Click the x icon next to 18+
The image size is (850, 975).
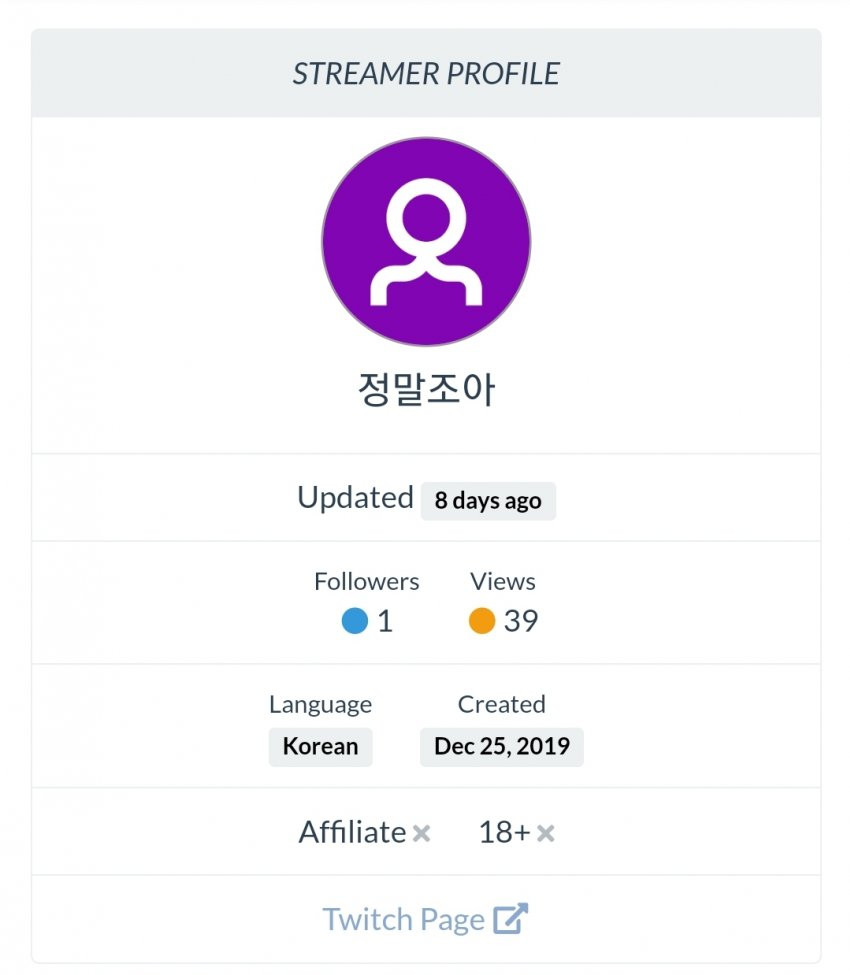point(545,833)
